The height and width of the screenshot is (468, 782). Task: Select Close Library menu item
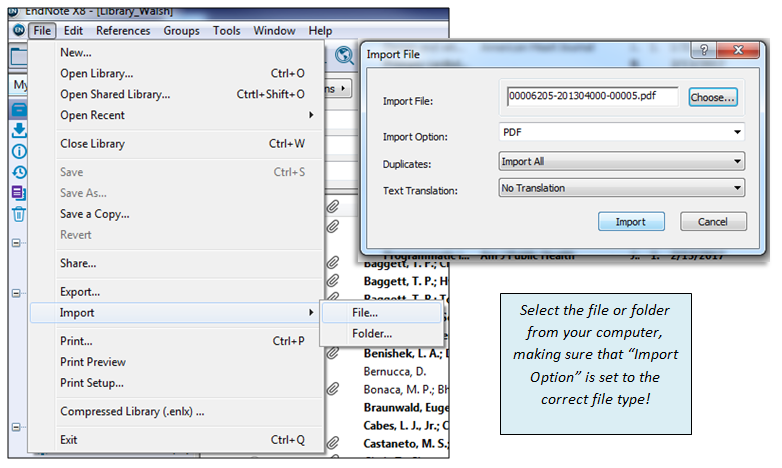coord(177,144)
